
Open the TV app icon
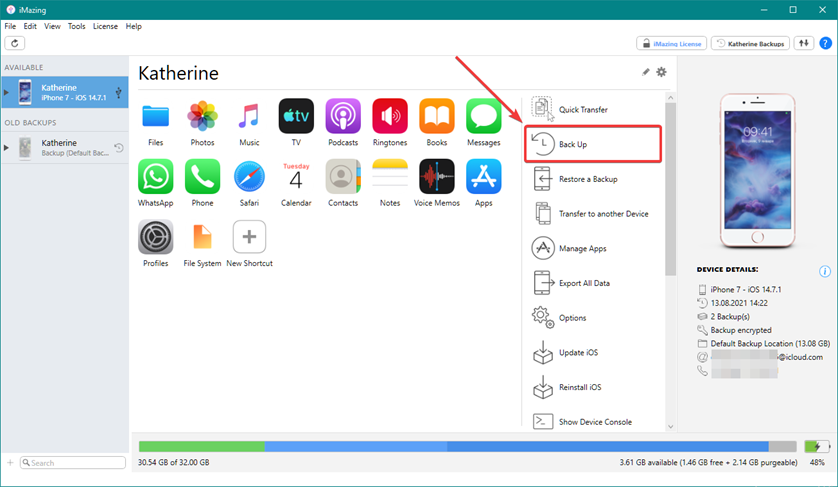pos(296,115)
